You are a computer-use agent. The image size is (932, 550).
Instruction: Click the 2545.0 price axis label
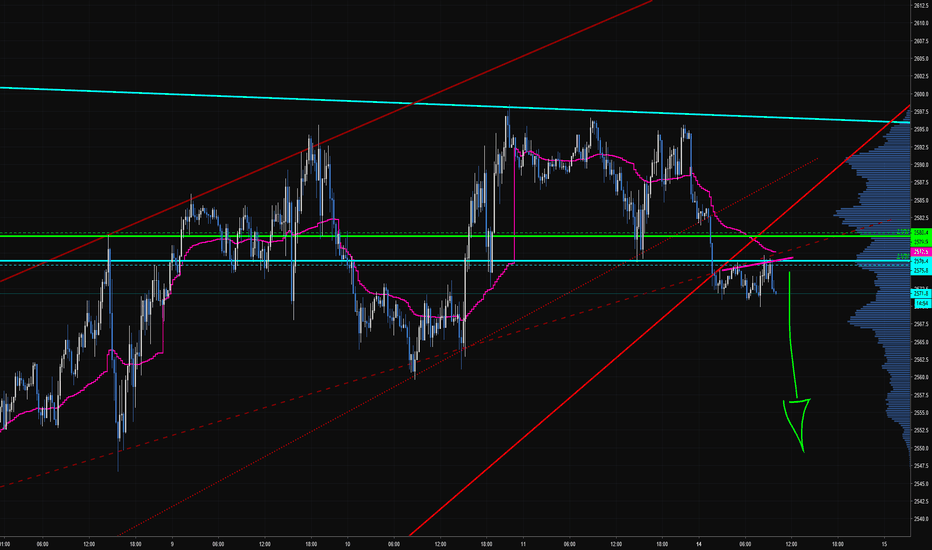921,483
